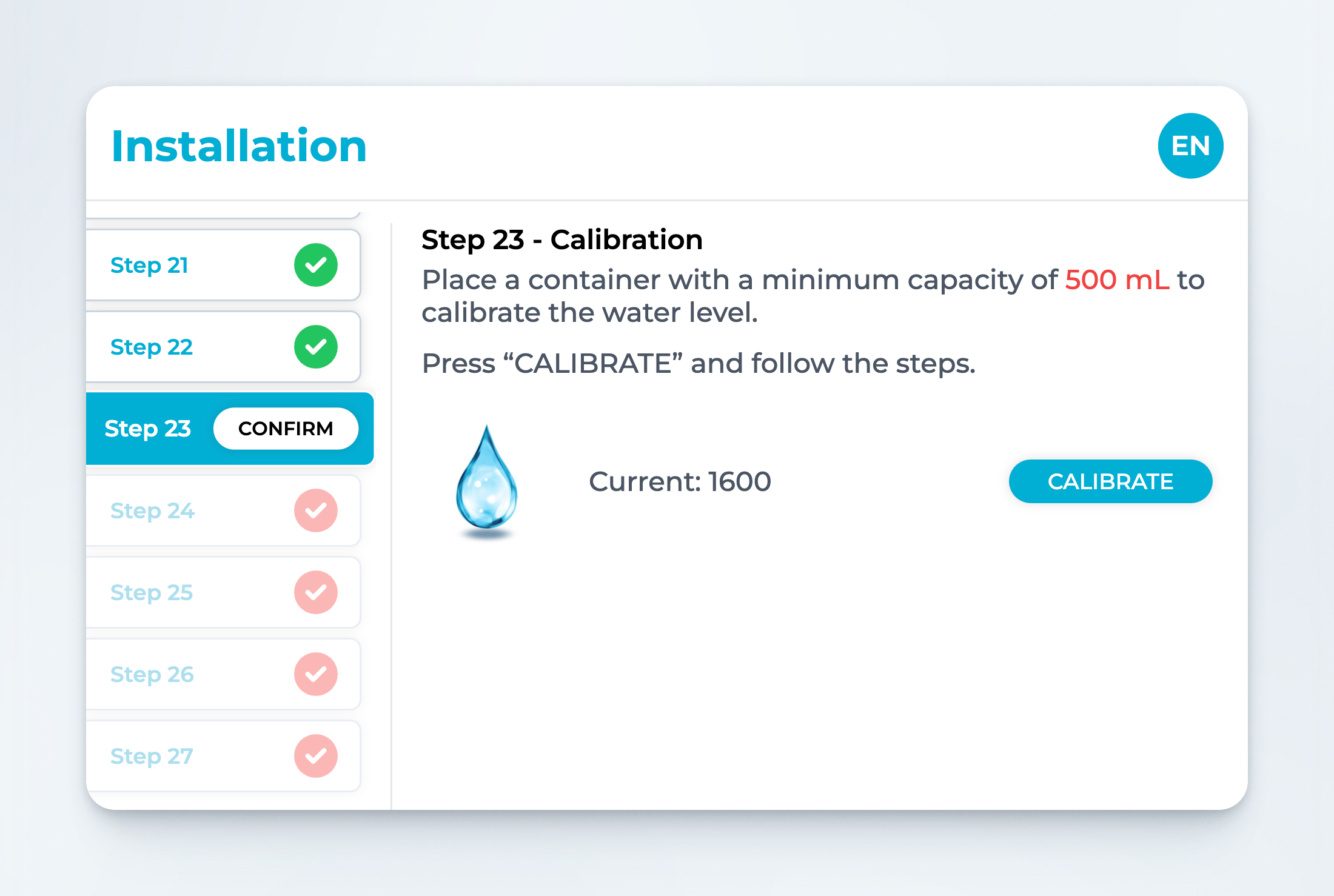Select Step 21 in the sidebar
Screen dimensions: 1334x896
click(149, 266)
